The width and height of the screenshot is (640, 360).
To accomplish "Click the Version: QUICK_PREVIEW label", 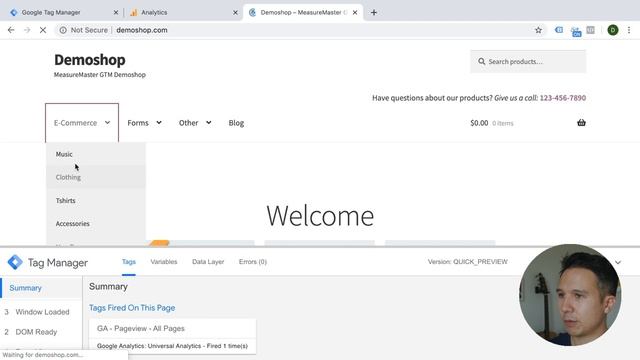I will pyautogui.click(x=468, y=262).
